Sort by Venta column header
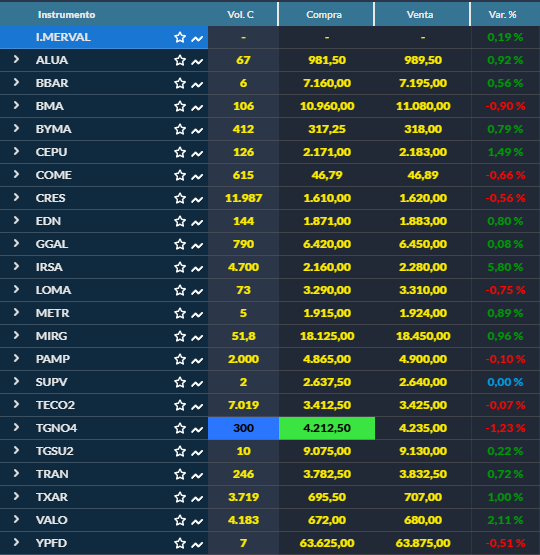 [420, 15]
